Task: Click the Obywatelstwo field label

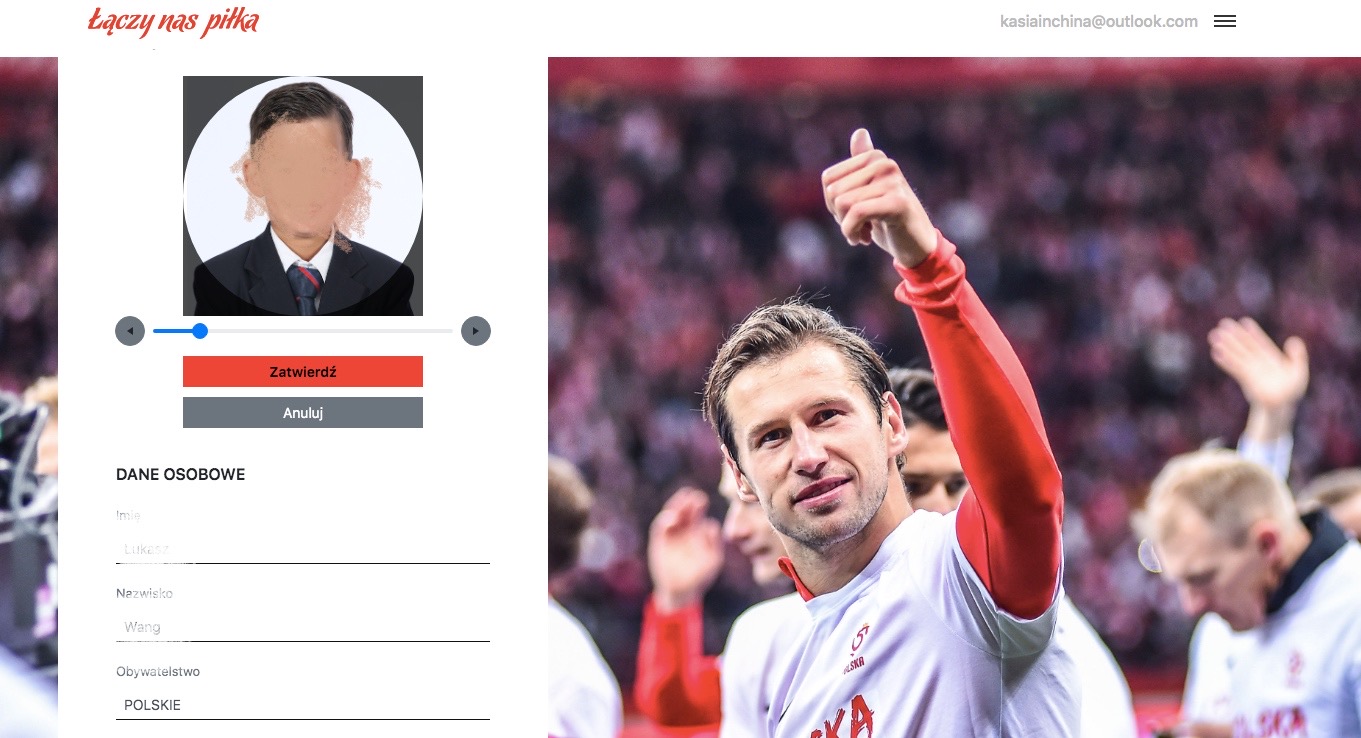Action: pyautogui.click(x=158, y=672)
